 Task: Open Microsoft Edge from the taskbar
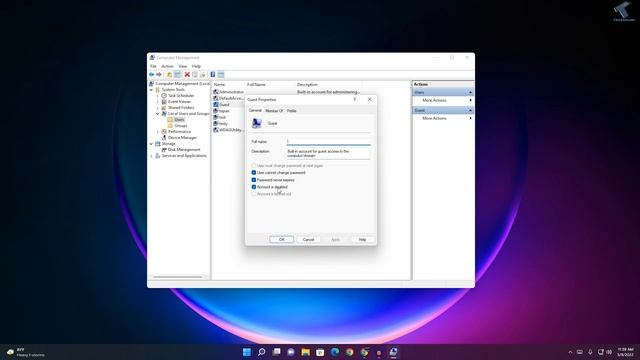[335, 352]
